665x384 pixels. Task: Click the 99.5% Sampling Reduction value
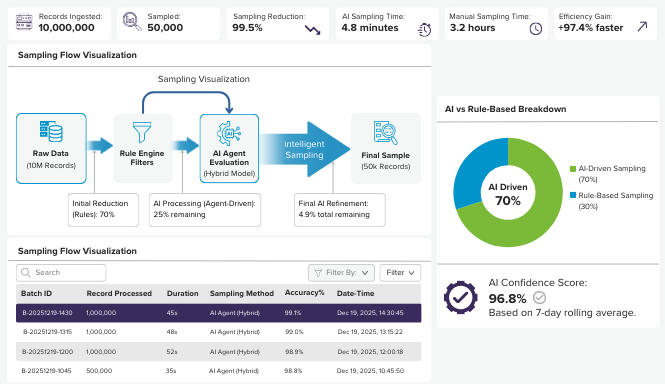click(x=247, y=28)
